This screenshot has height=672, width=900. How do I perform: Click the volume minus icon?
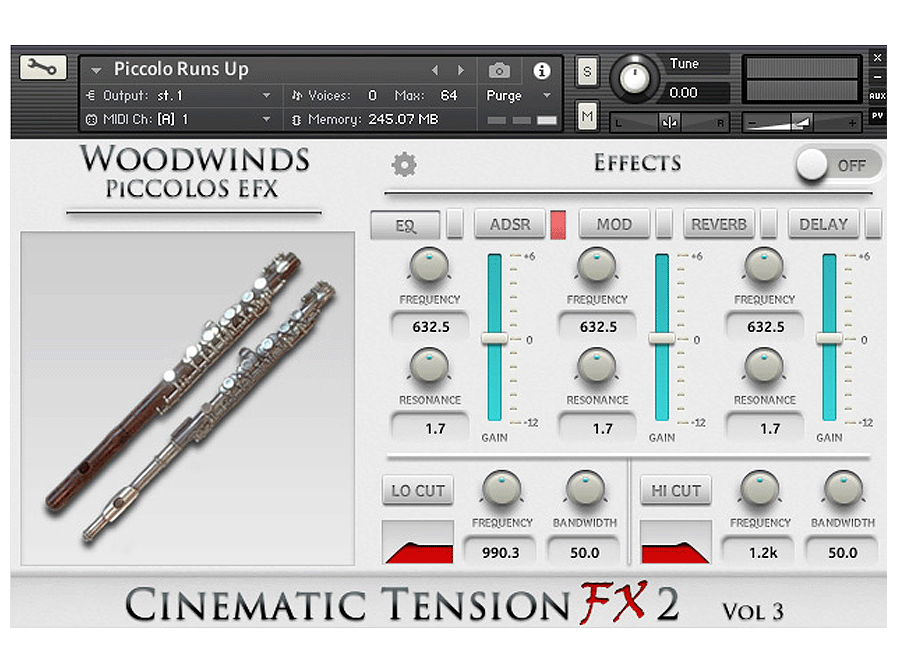point(752,123)
